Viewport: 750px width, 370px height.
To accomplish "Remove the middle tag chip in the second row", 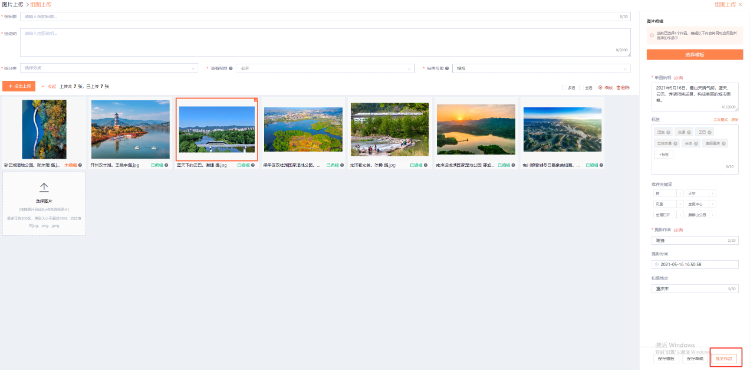I will 696,143.
